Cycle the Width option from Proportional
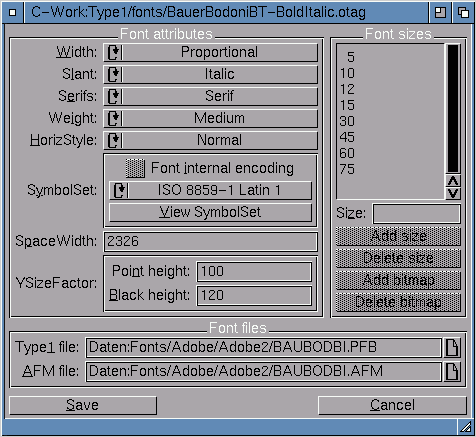This screenshot has width=476, height=437. point(210,53)
